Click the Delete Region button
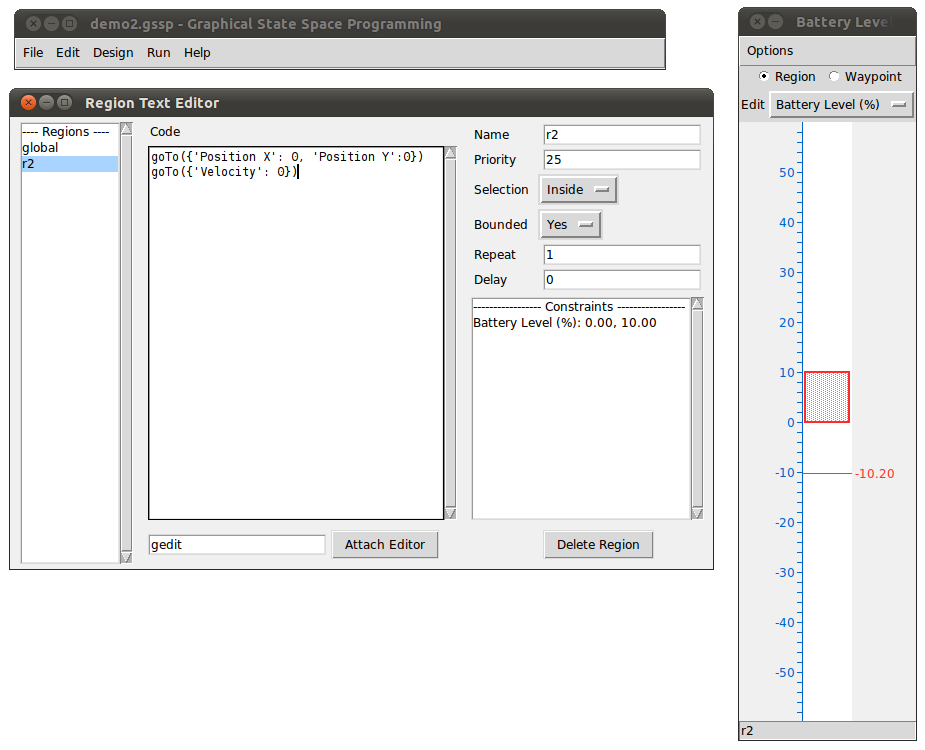The height and width of the screenshot is (750, 925). pos(598,544)
